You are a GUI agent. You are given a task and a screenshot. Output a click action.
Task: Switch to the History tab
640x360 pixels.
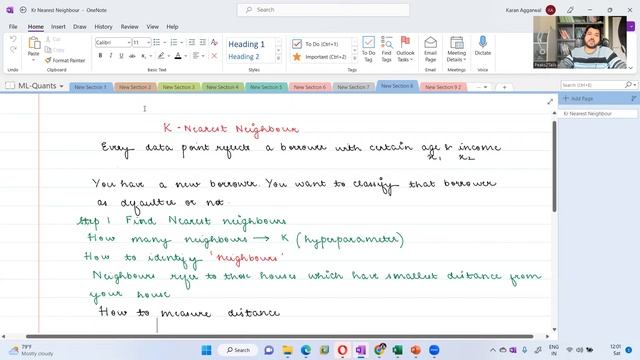coord(103,27)
